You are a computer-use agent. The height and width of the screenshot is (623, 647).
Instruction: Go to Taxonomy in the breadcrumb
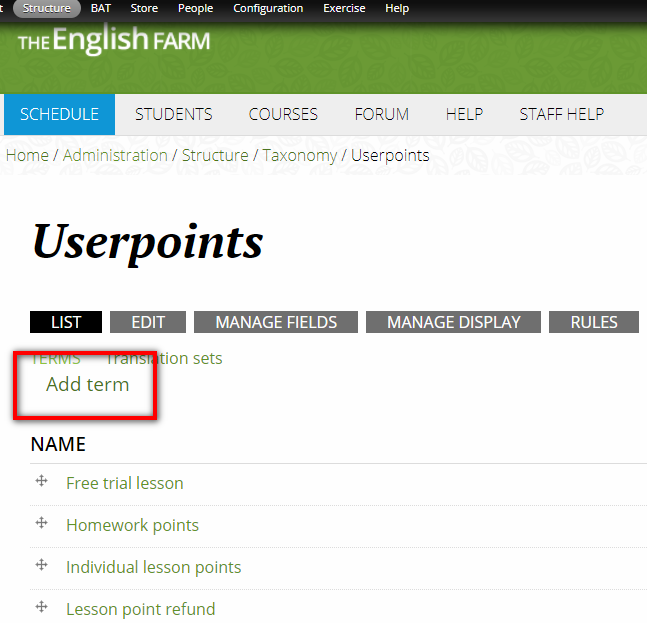click(x=301, y=155)
